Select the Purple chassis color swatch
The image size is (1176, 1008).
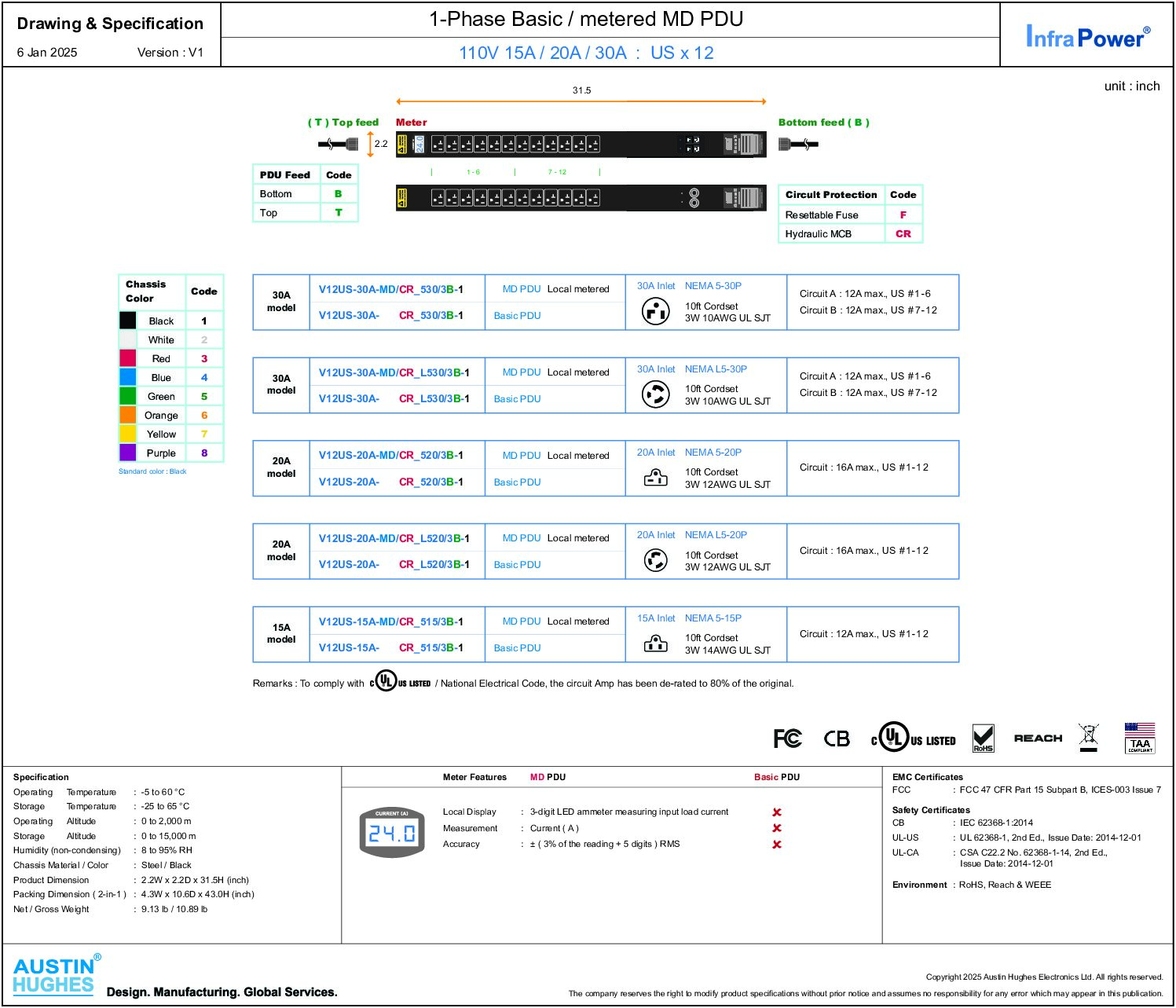[x=128, y=453]
